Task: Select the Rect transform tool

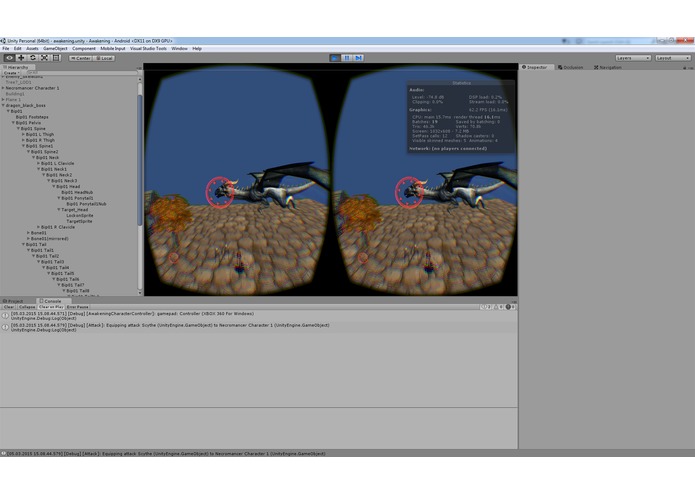Action: coord(56,58)
